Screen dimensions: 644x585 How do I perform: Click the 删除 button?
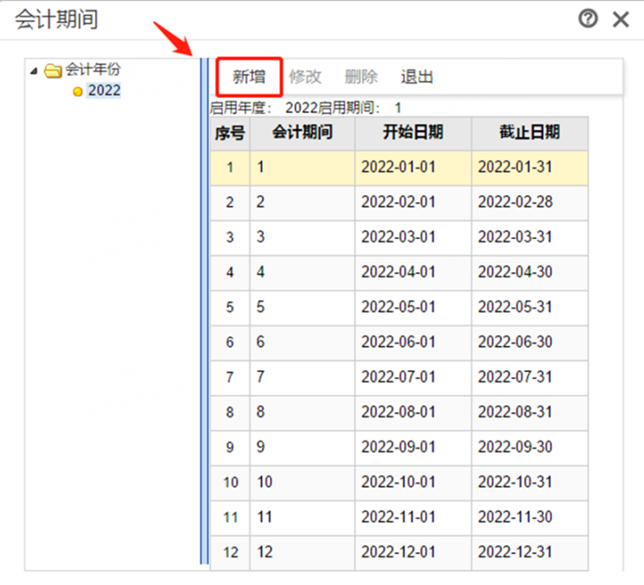(x=361, y=77)
